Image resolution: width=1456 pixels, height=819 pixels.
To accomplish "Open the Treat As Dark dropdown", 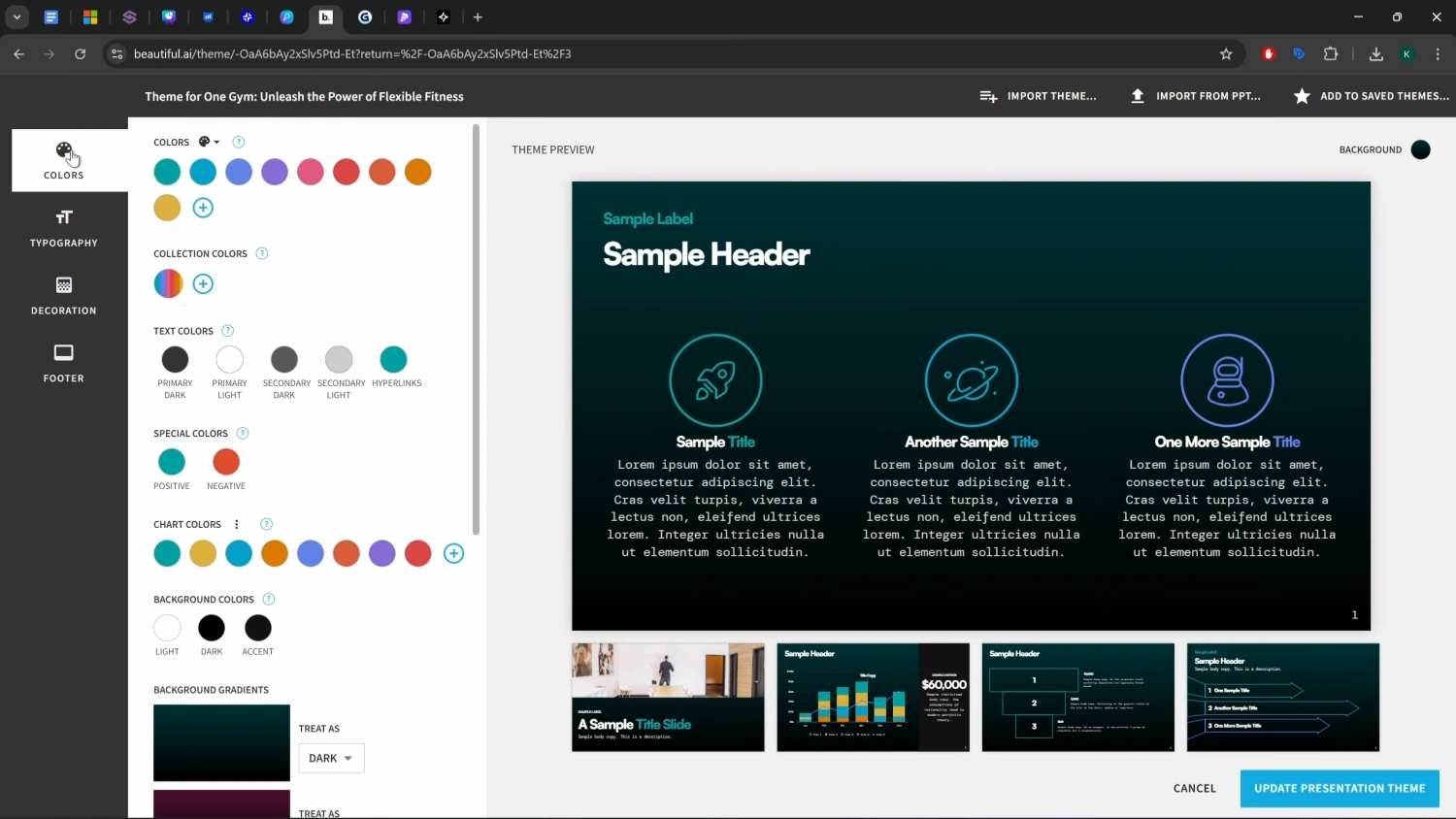I will (x=331, y=759).
